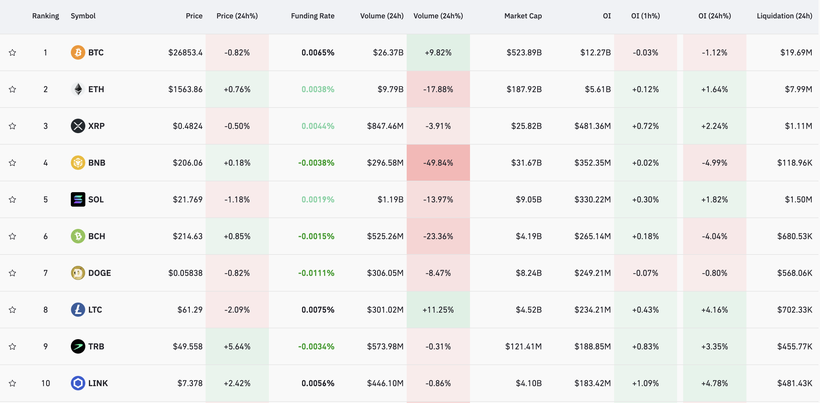Favorite ETH with its star
This screenshot has height=403, width=820.
coord(13,89)
